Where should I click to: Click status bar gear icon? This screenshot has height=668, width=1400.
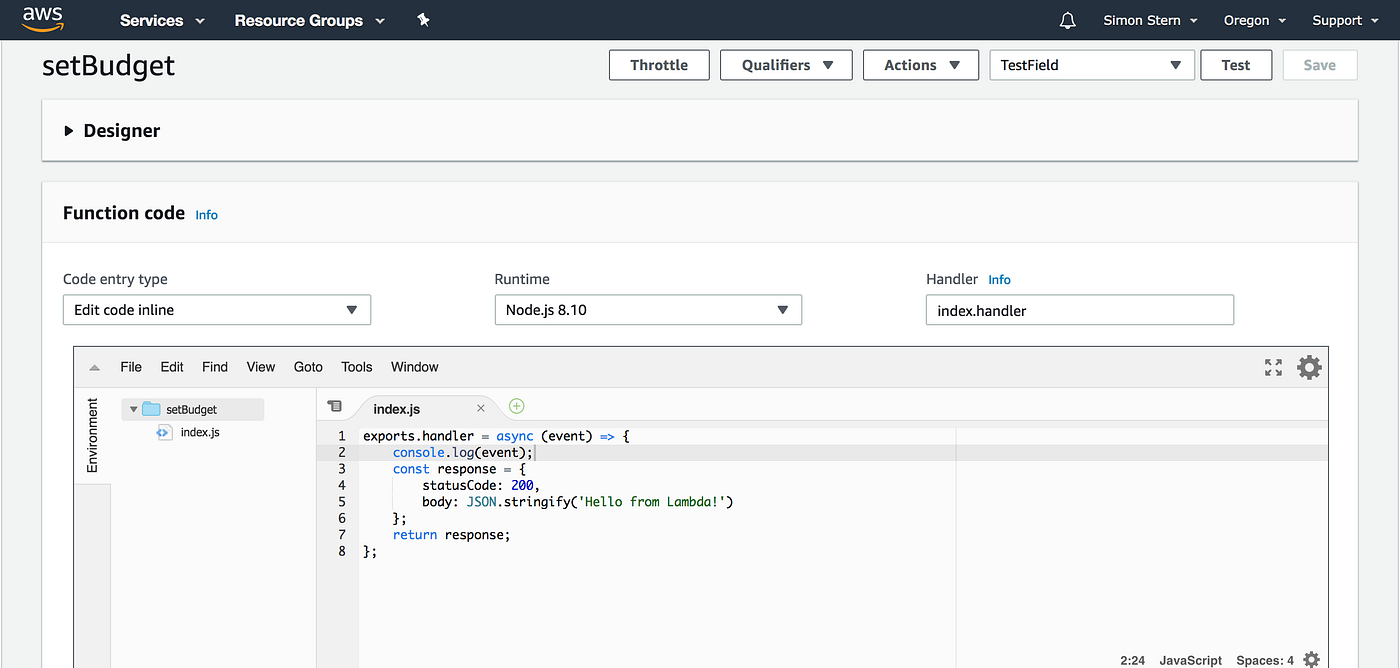(x=1311, y=659)
